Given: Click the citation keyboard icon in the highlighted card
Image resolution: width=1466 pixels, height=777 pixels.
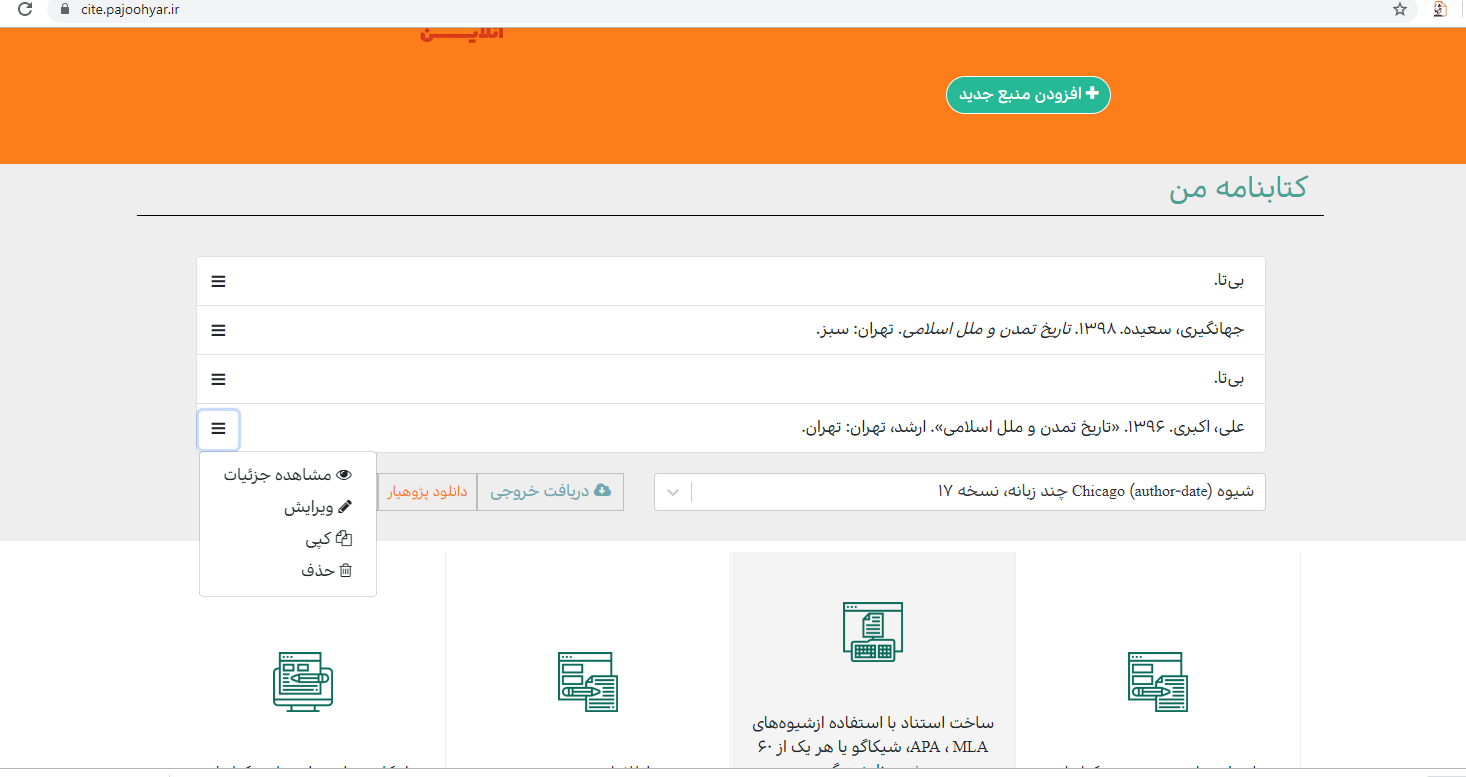Looking at the screenshot, I should pyautogui.click(x=872, y=632).
